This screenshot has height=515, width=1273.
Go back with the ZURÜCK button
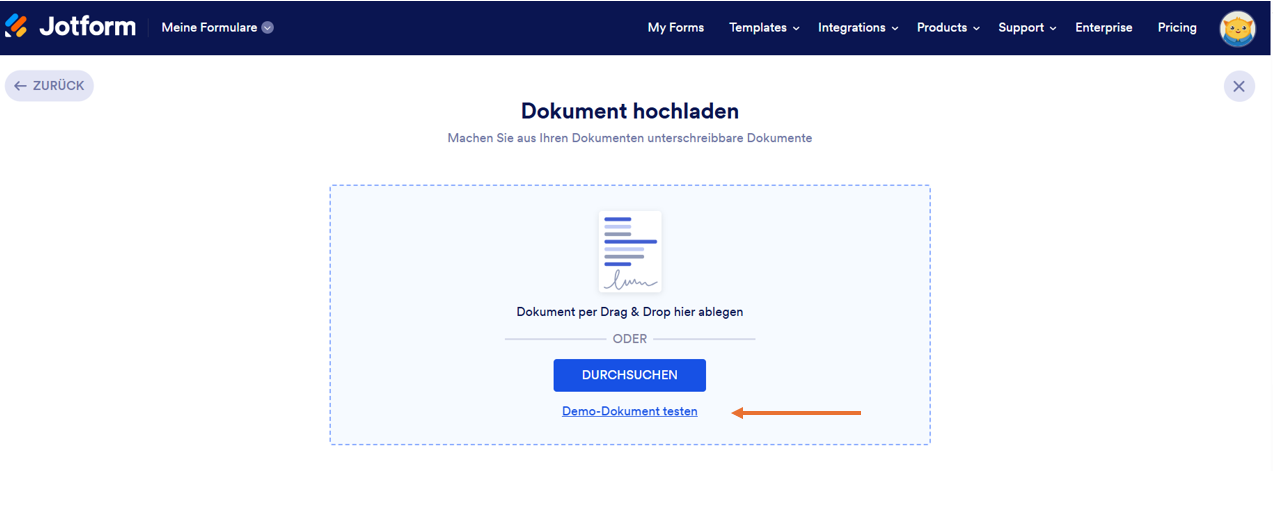click(x=49, y=86)
